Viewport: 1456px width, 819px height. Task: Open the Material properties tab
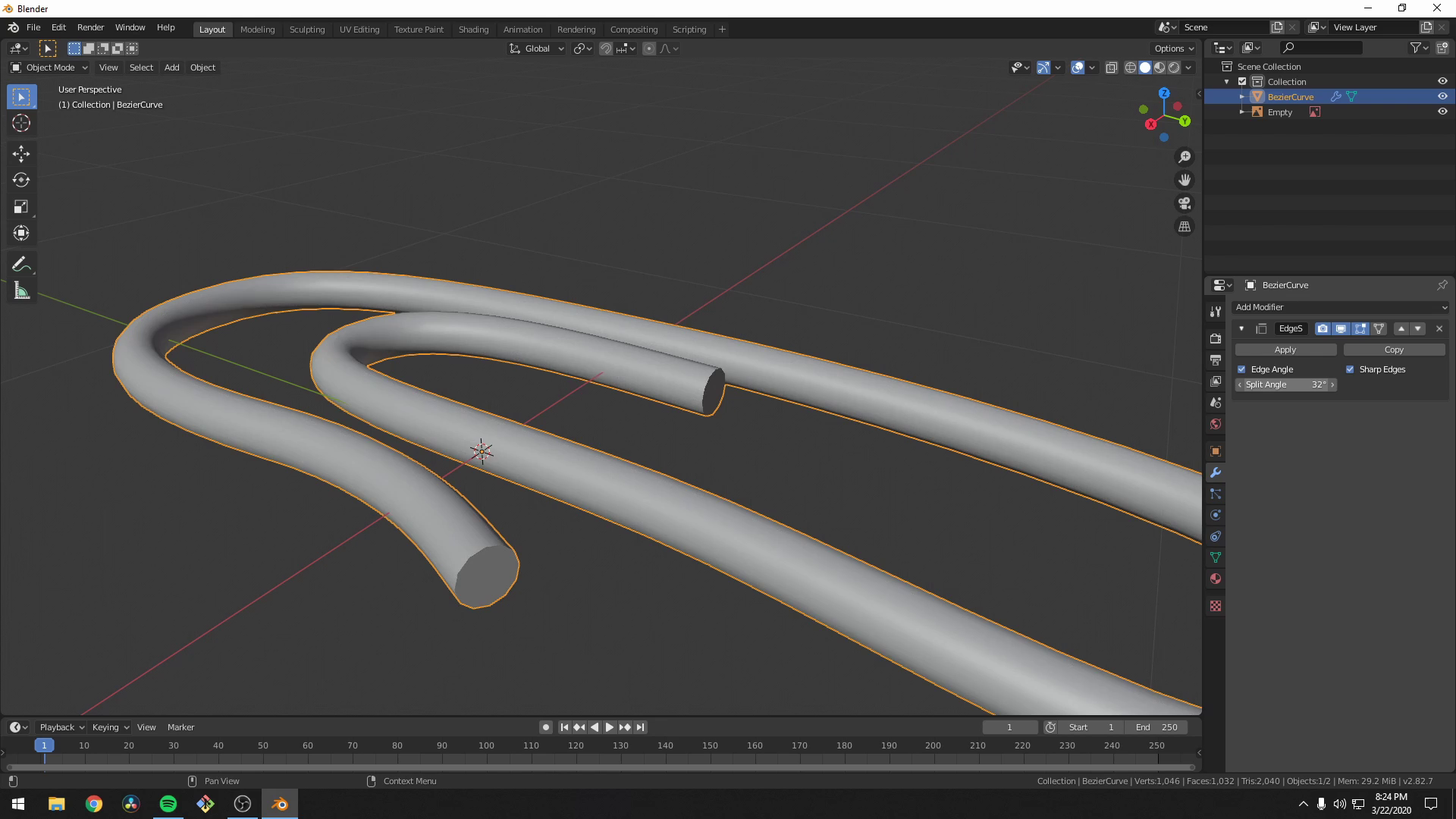[1216, 579]
